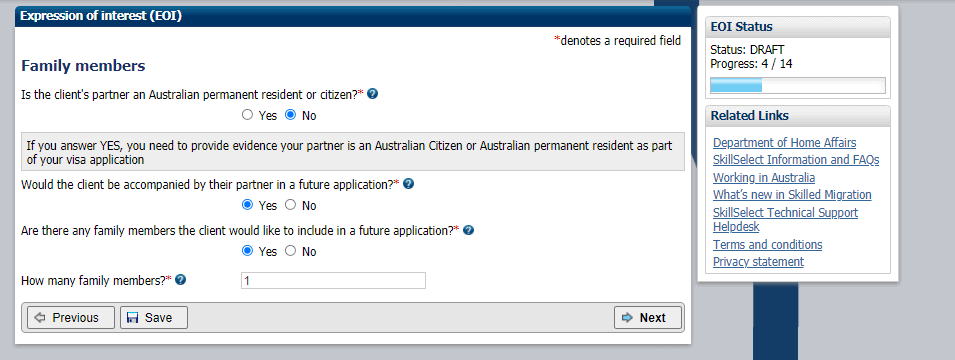Open SkillSelect Technical Support Helpdesk link

(x=786, y=219)
